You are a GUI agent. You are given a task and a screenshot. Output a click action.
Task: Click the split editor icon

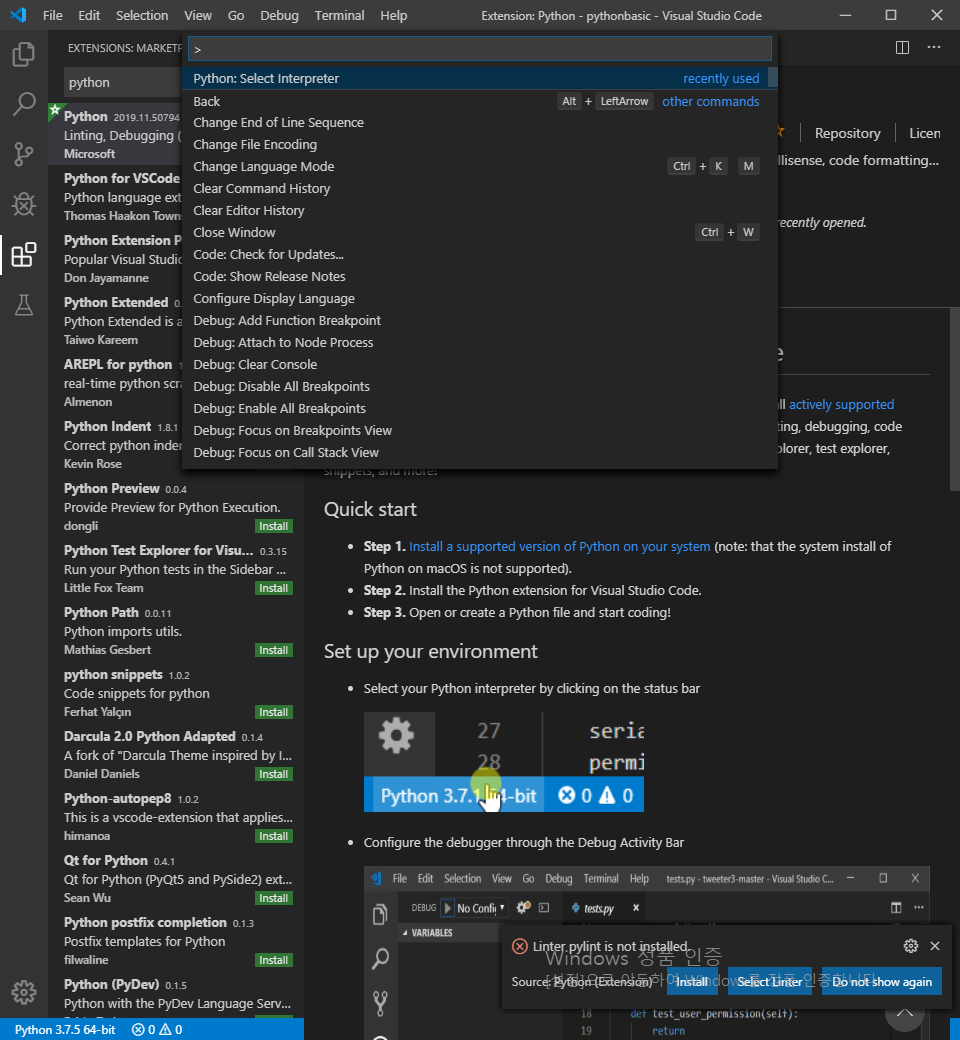pyautogui.click(x=902, y=48)
